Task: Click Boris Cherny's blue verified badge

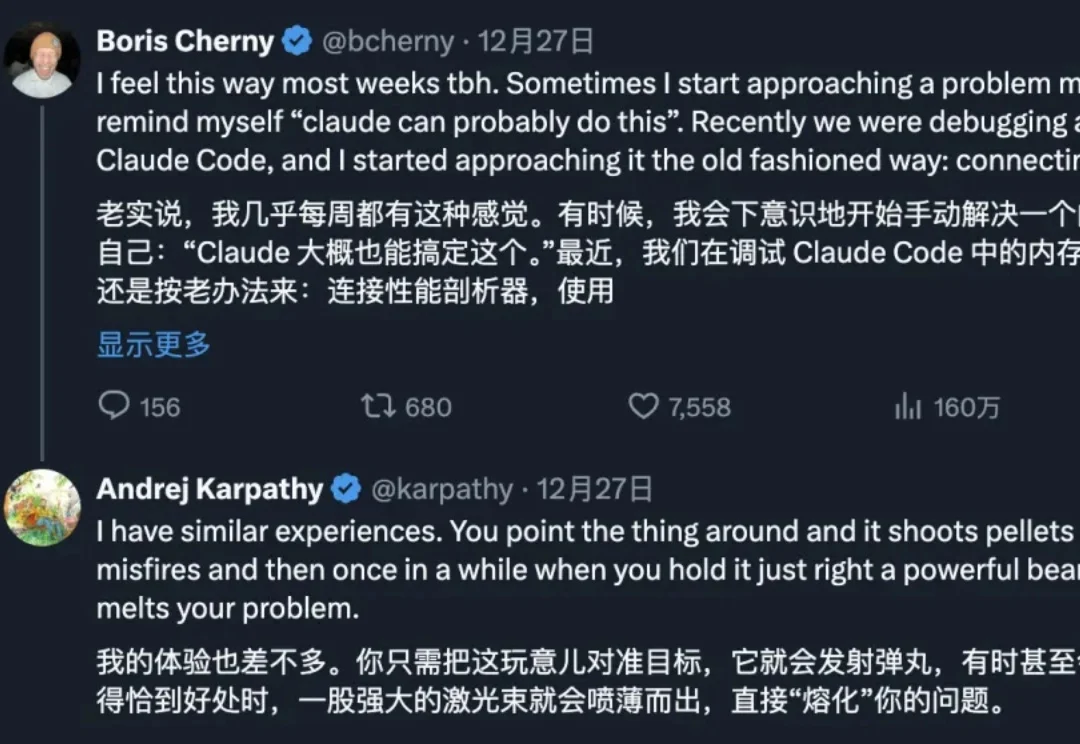Action: (x=294, y=41)
